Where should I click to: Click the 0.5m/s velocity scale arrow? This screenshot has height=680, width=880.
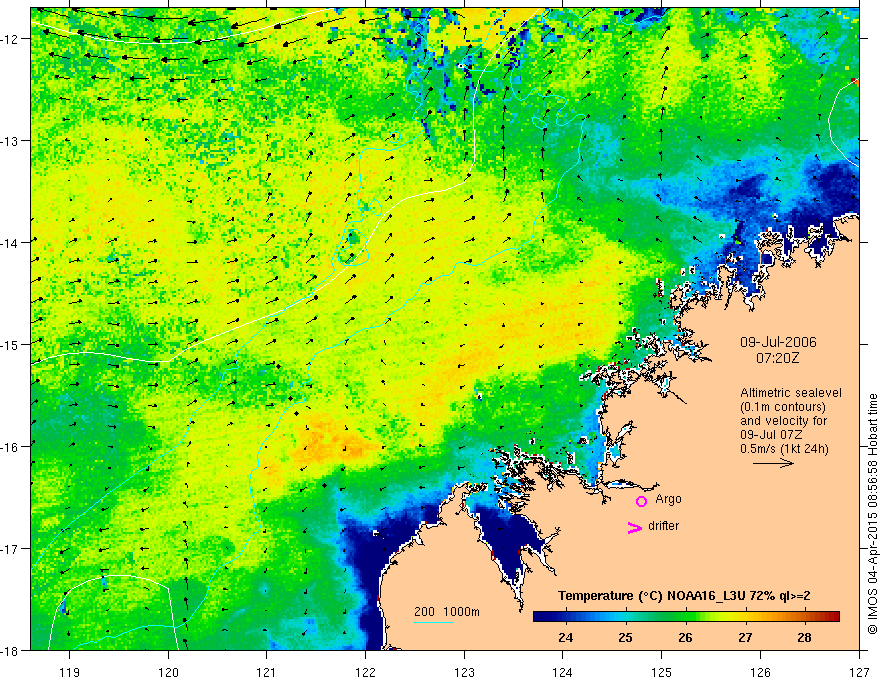pos(773,463)
